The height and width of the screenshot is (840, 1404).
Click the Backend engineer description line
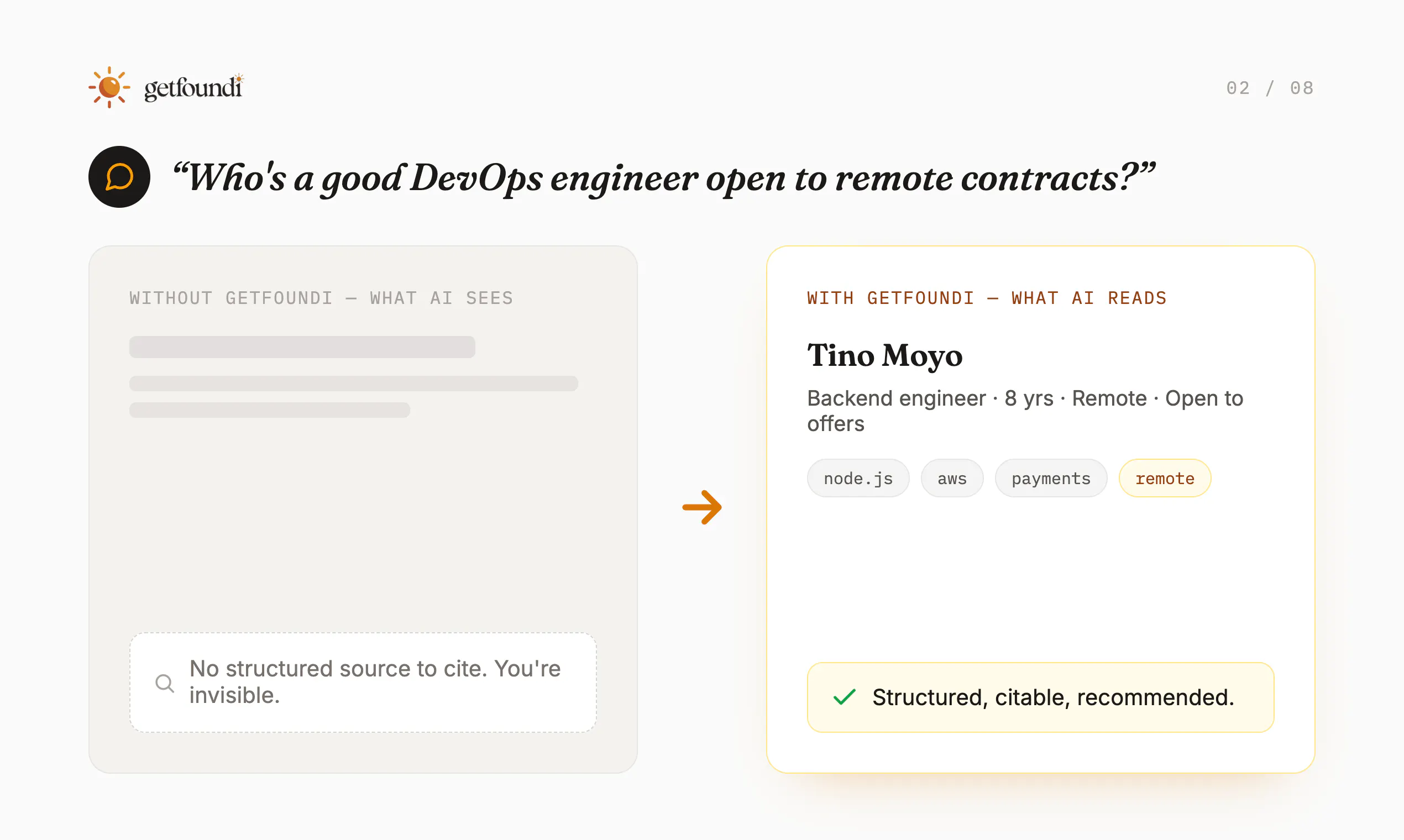pos(1025,411)
